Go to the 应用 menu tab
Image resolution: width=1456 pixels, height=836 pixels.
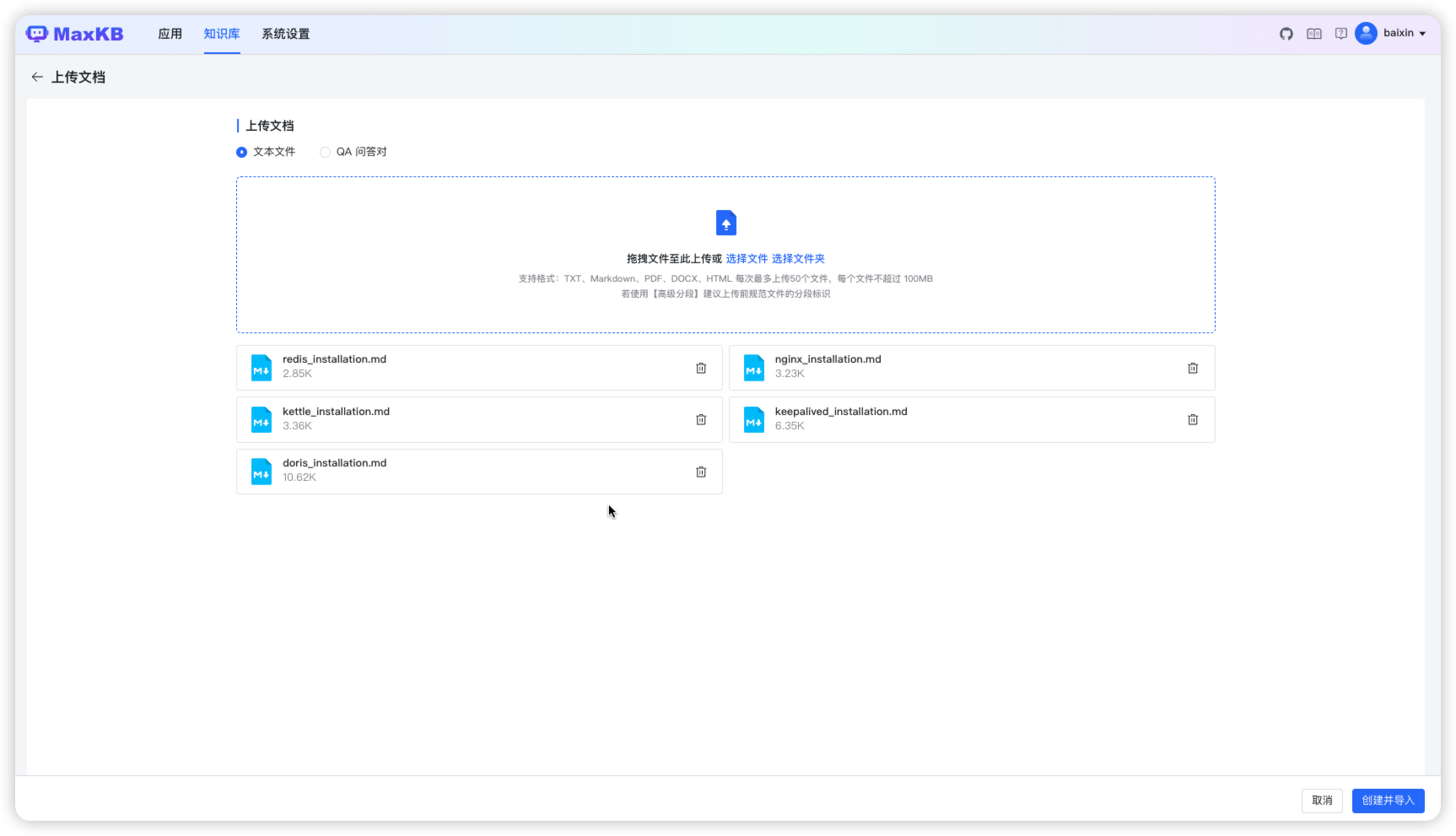coord(170,34)
